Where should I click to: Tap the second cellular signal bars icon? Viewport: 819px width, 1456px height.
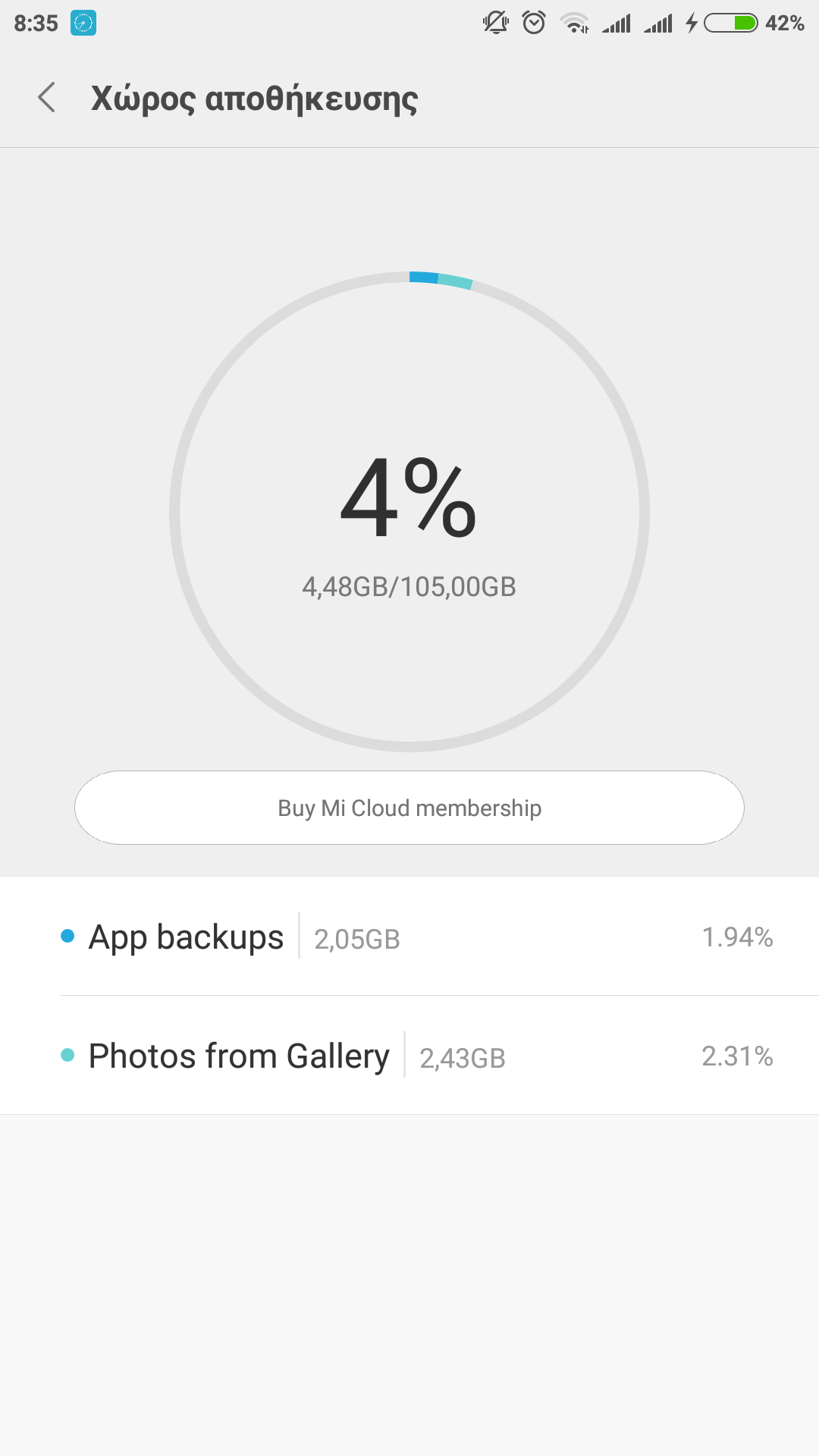tap(658, 24)
